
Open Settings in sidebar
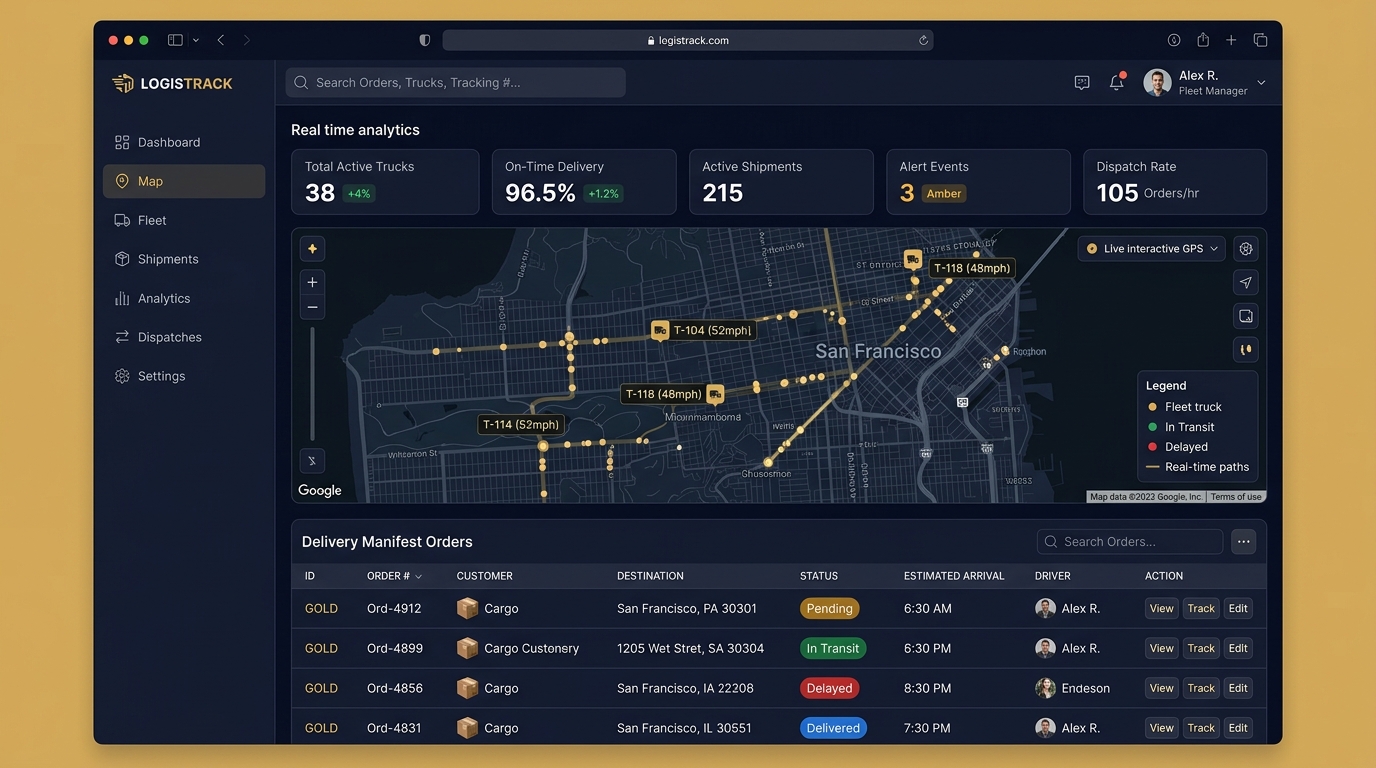pyautogui.click(x=184, y=376)
